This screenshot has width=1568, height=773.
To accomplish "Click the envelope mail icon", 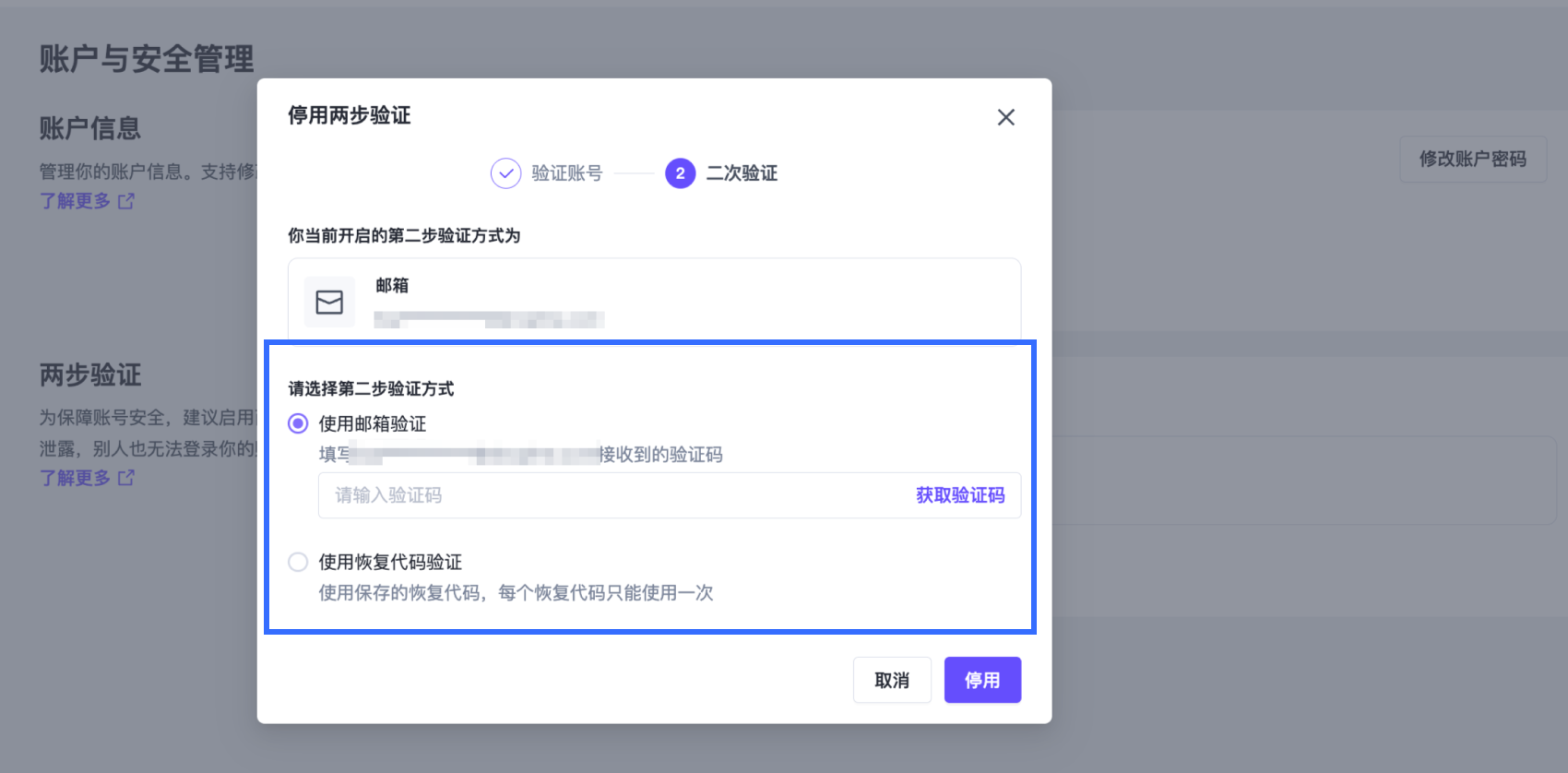I will [329, 302].
